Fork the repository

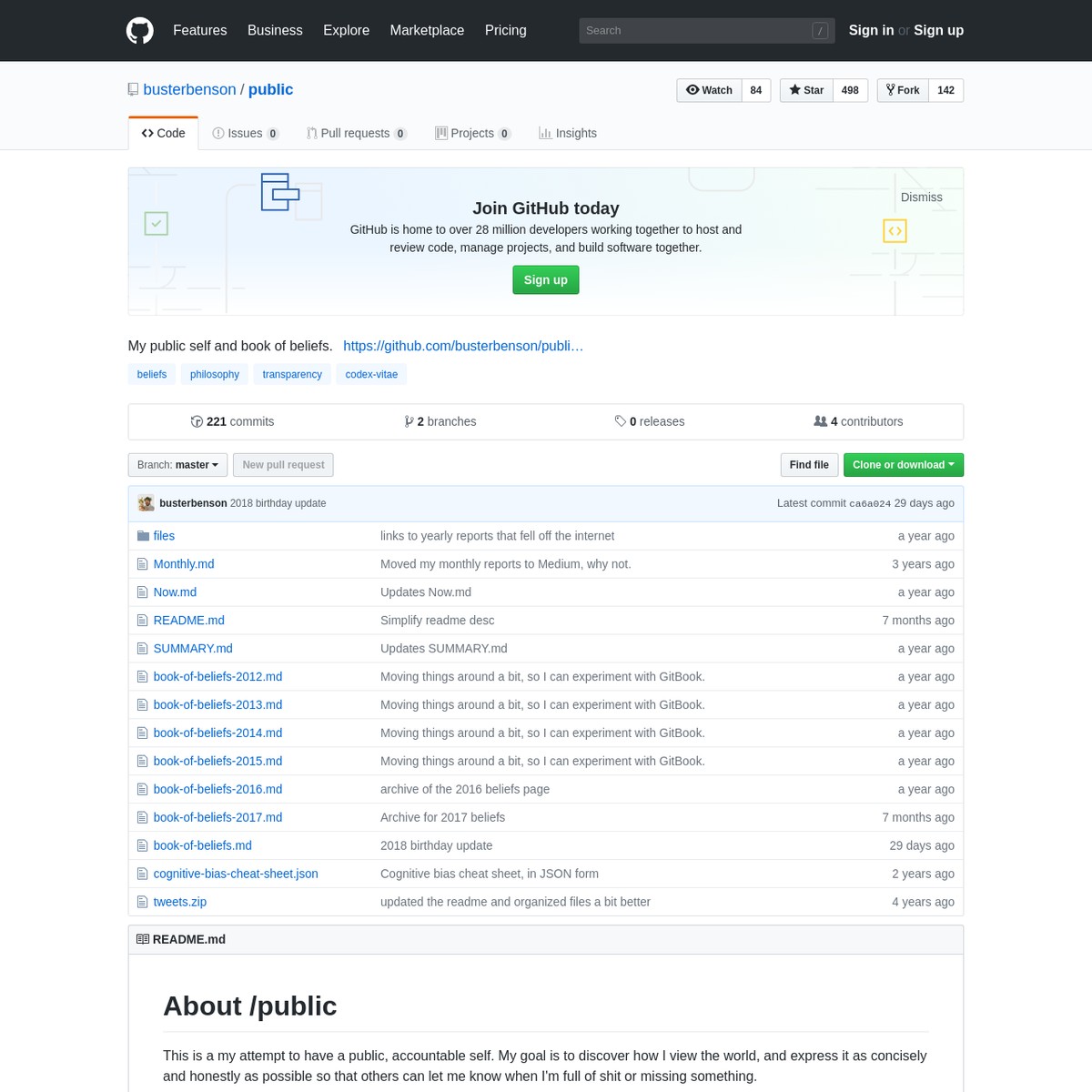click(x=903, y=90)
